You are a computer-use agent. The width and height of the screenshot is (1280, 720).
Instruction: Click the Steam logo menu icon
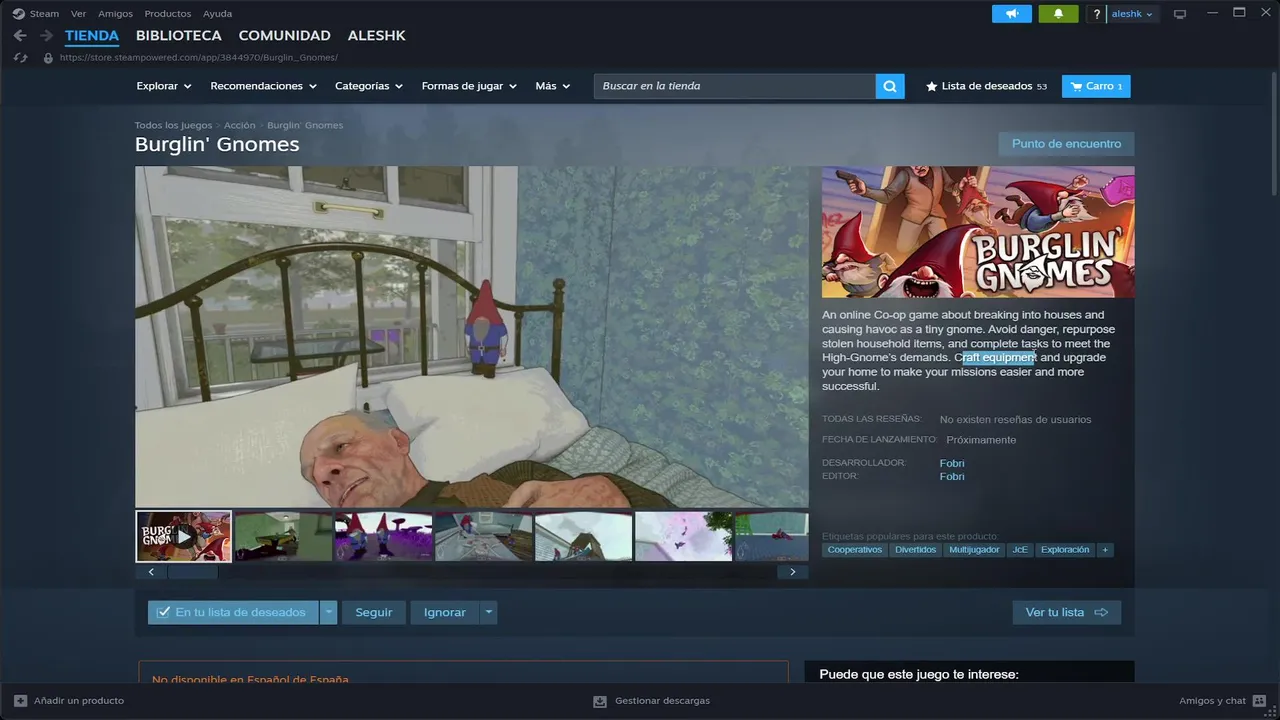[18, 14]
